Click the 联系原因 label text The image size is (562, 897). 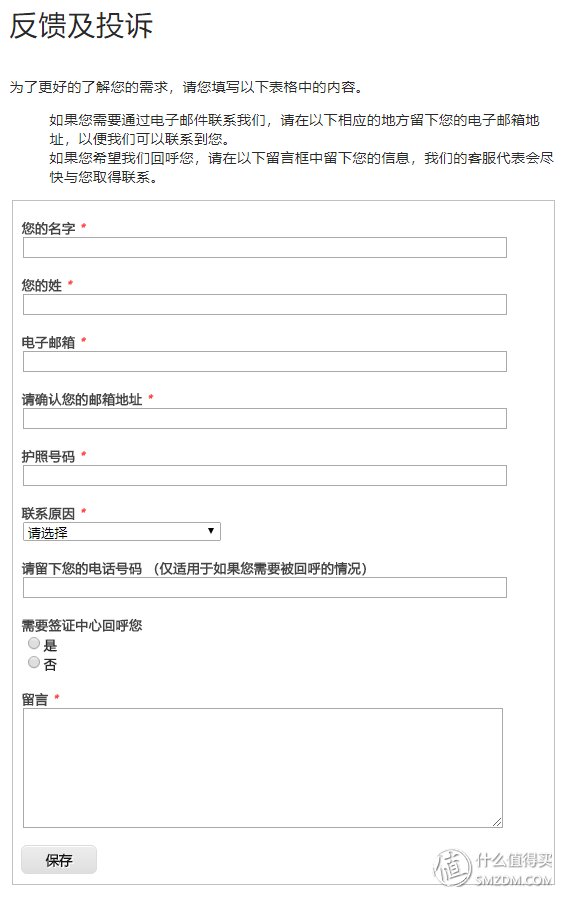point(49,513)
